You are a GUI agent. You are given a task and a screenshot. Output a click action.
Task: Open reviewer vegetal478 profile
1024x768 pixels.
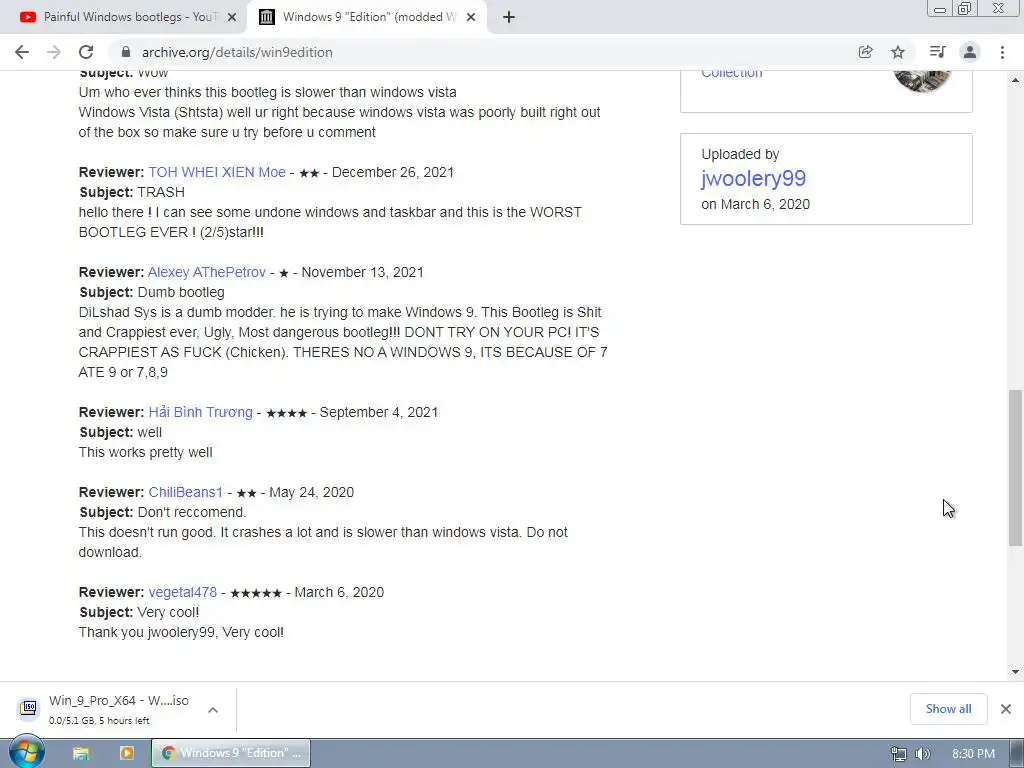tap(183, 592)
